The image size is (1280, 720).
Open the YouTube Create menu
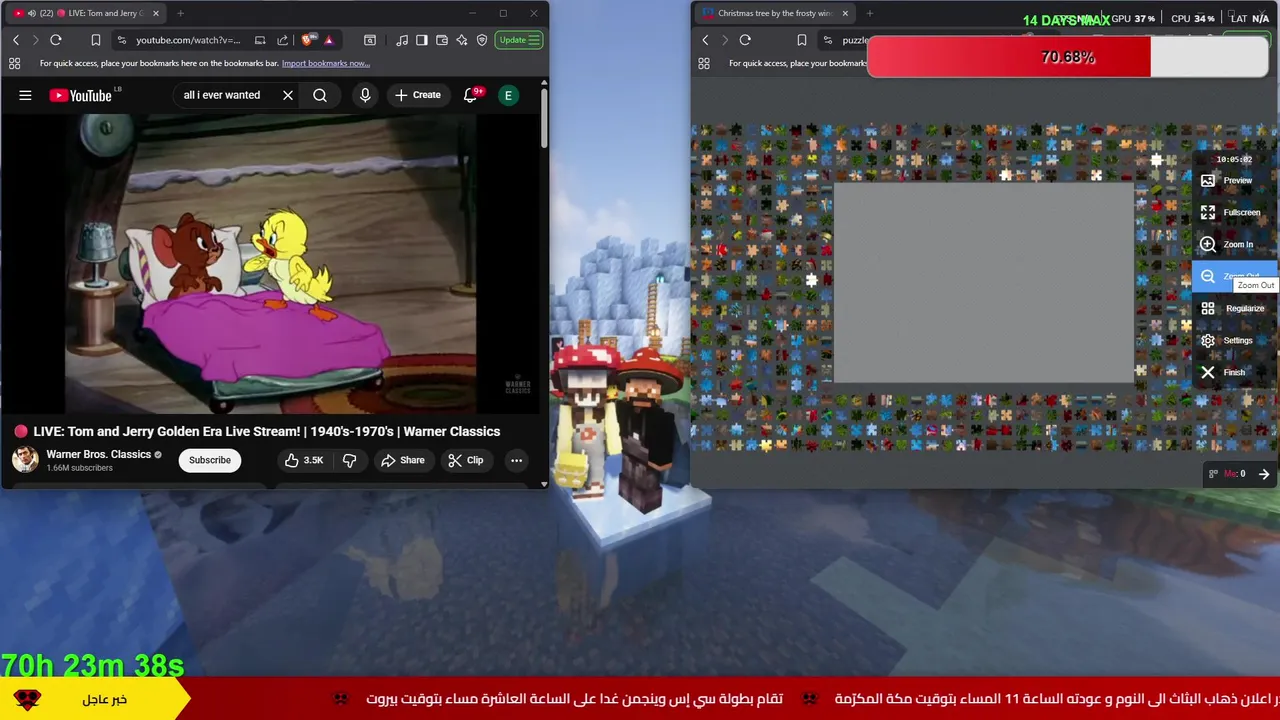tap(417, 95)
